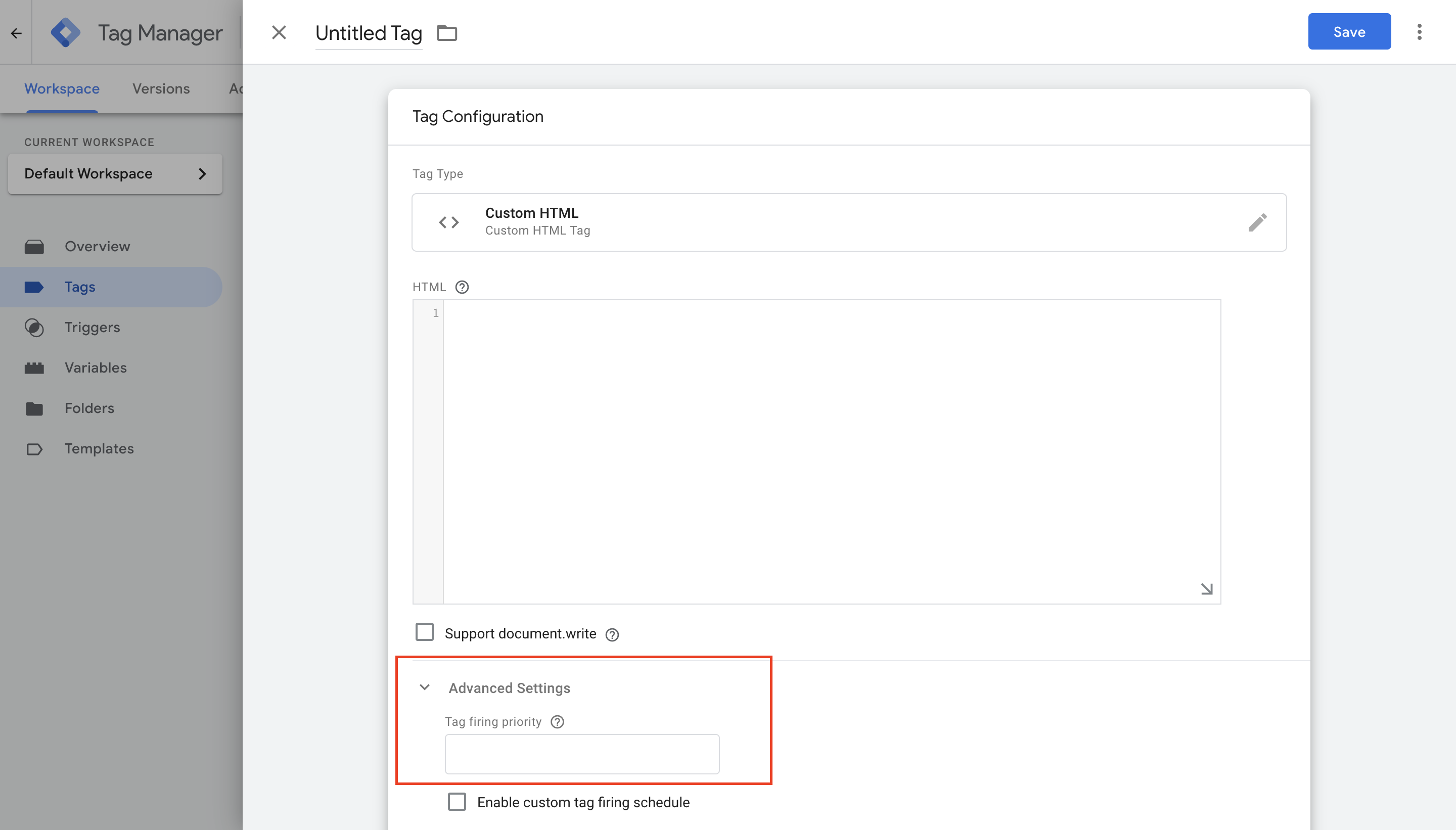Viewport: 1456px width, 830px height.
Task: Click the pencil edit icon for Tag Type
Action: (1257, 222)
